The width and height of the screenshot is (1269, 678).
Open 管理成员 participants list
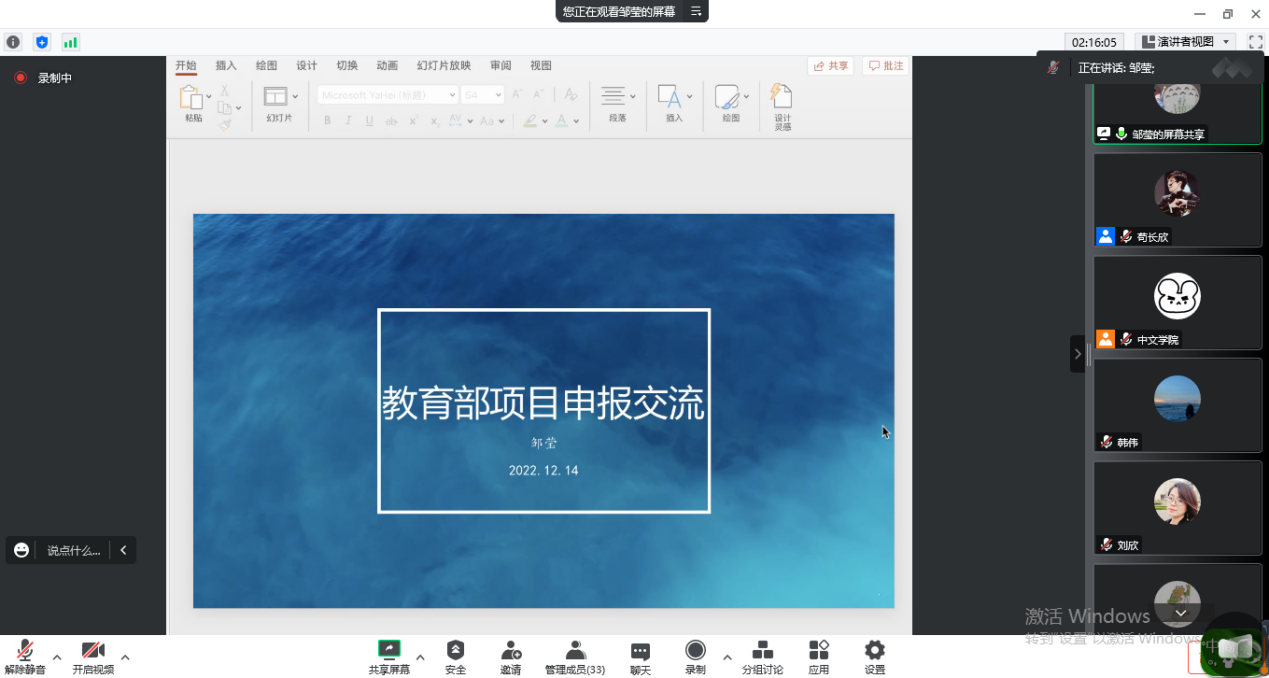tap(574, 652)
